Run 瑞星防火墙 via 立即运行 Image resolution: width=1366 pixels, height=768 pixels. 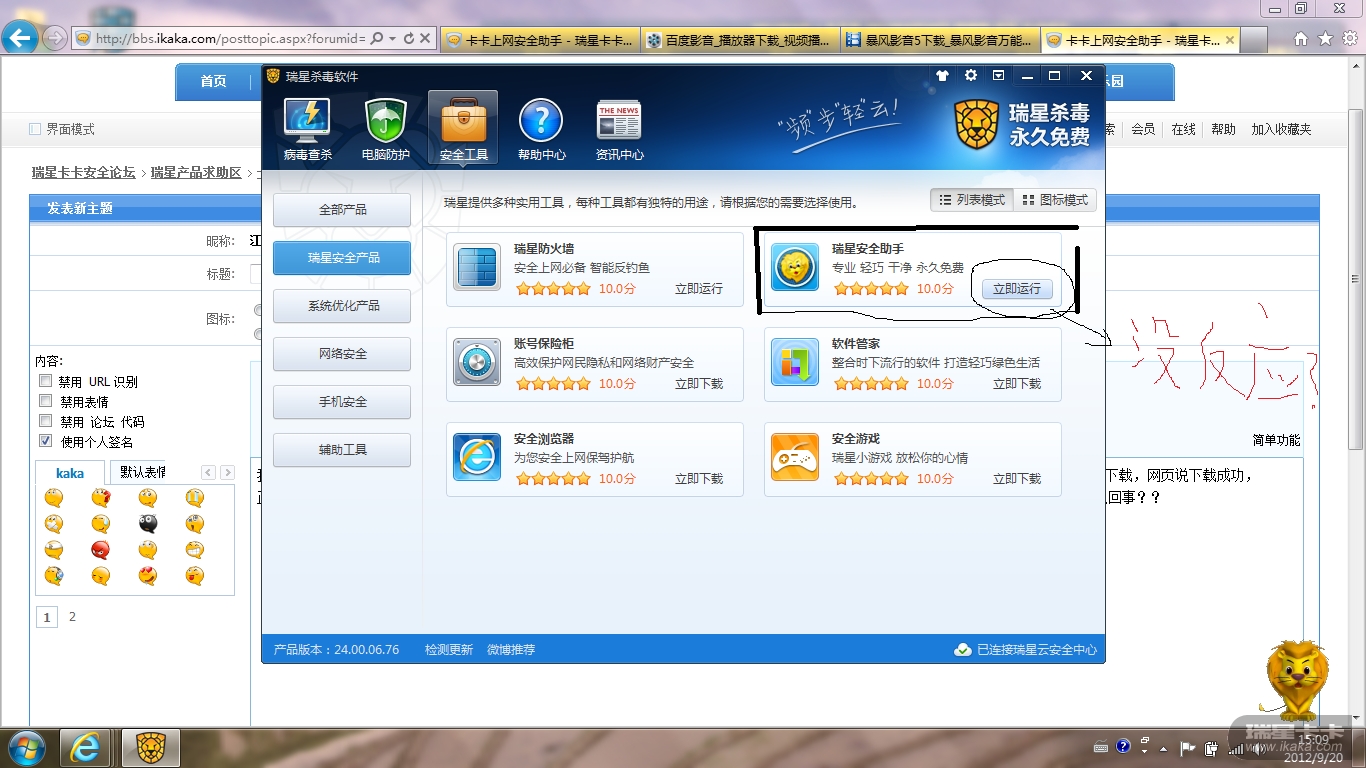699,289
